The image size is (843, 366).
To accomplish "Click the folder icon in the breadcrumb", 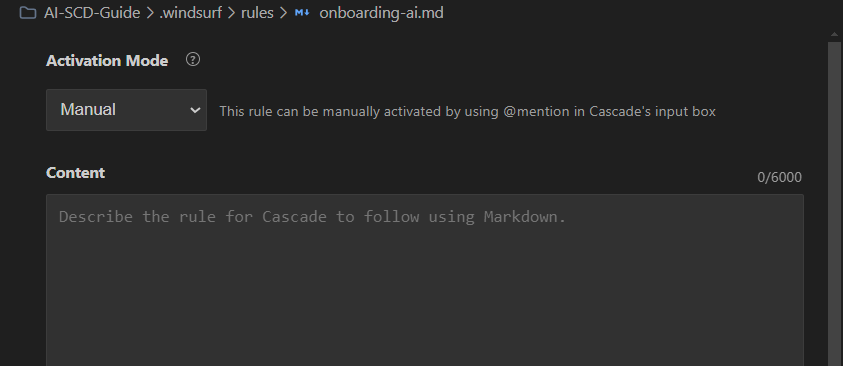I will (27, 13).
